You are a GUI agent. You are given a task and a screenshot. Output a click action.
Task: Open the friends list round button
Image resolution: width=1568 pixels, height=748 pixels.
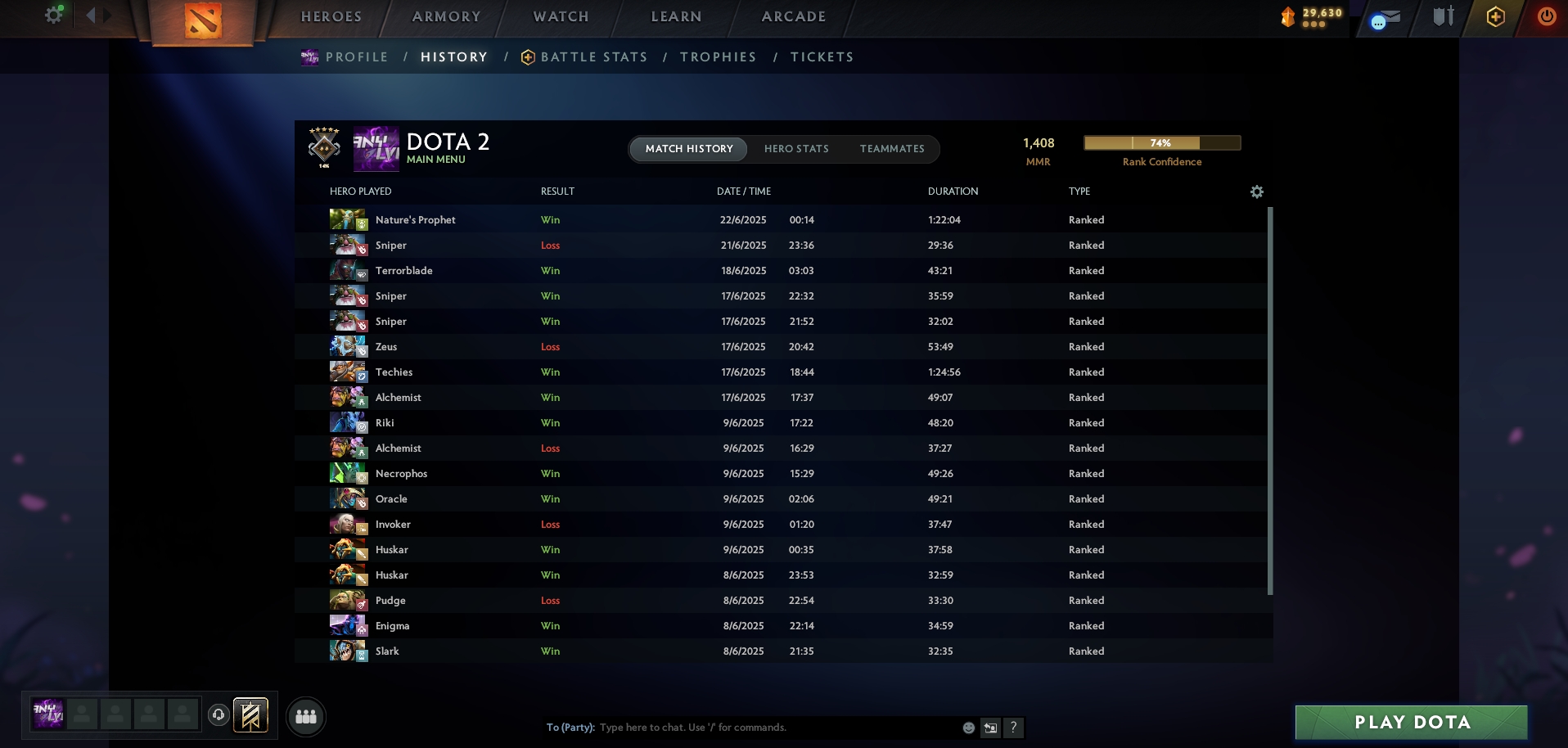[x=306, y=717]
